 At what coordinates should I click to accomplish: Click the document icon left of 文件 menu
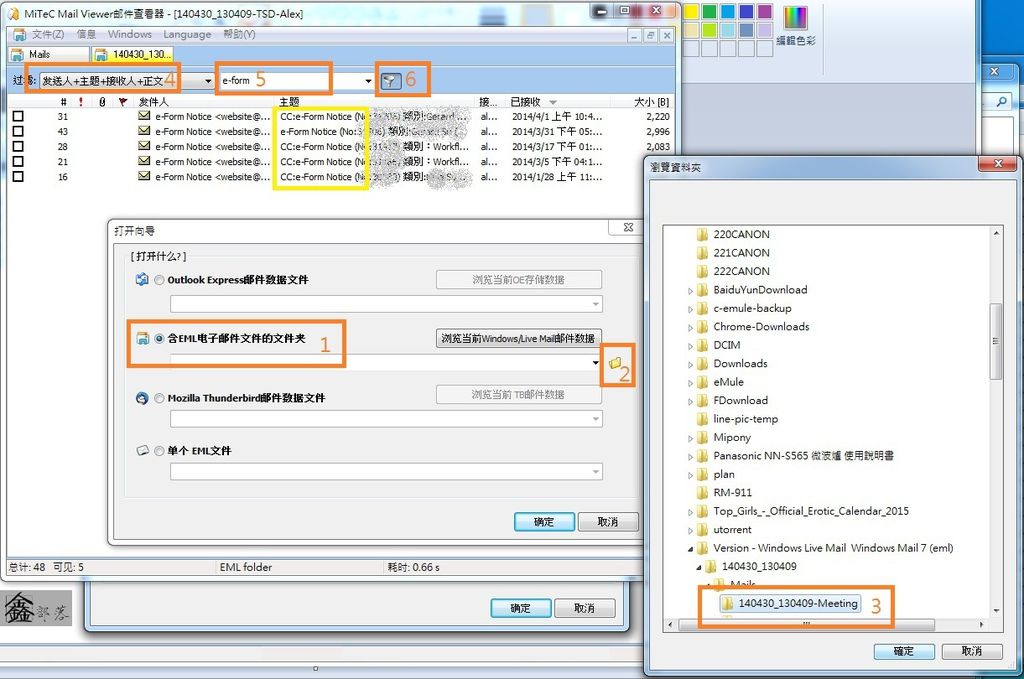coord(20,34)
